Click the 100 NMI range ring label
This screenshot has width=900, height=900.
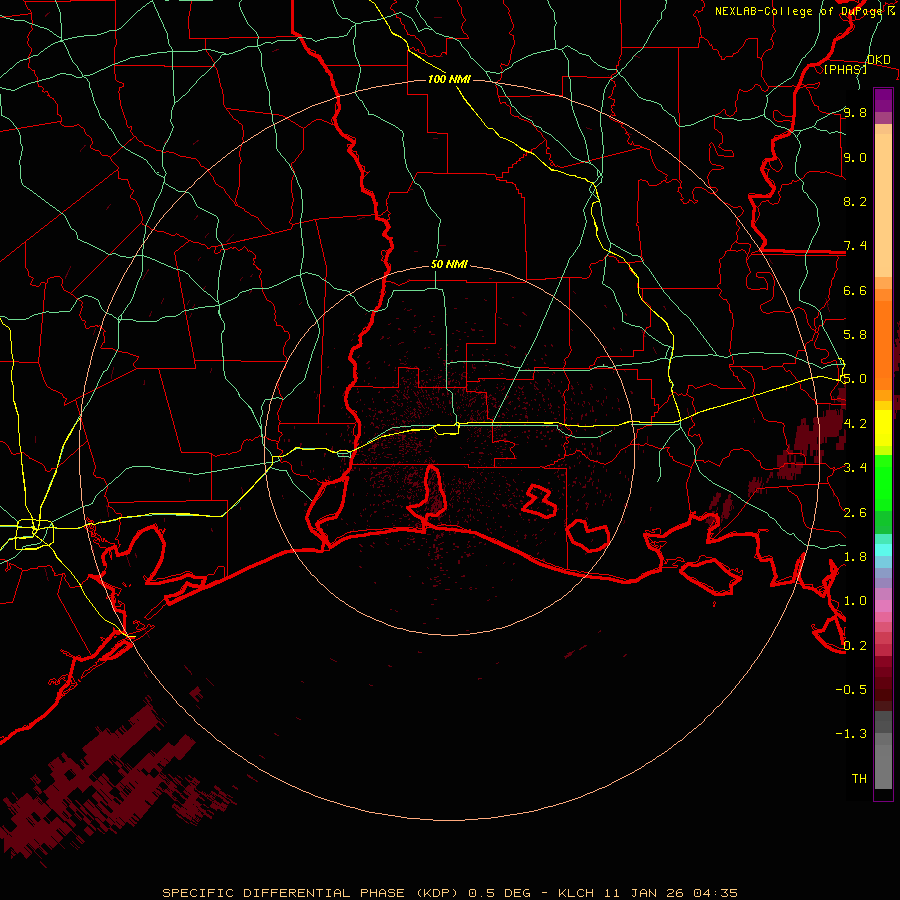click(449, 79)
